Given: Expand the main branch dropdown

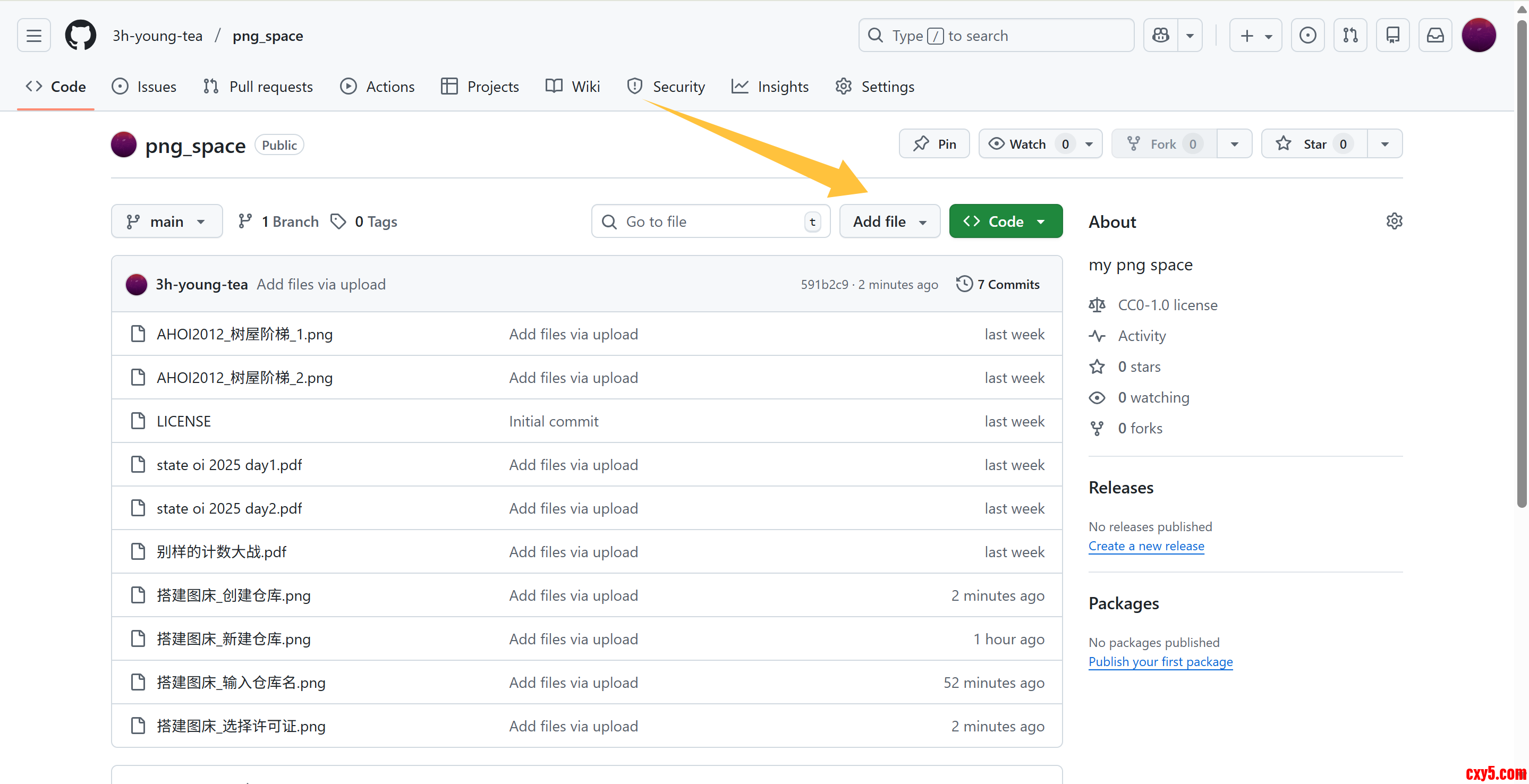Looking at the screenshot, I should [x=166, y=221].
